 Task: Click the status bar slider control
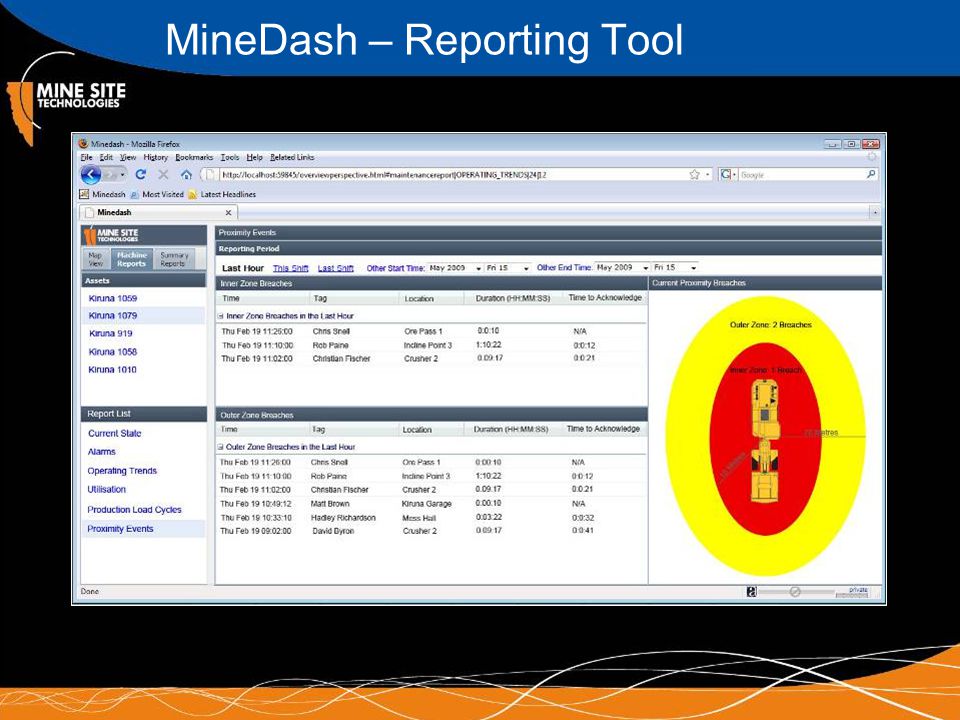click(795, 591)
